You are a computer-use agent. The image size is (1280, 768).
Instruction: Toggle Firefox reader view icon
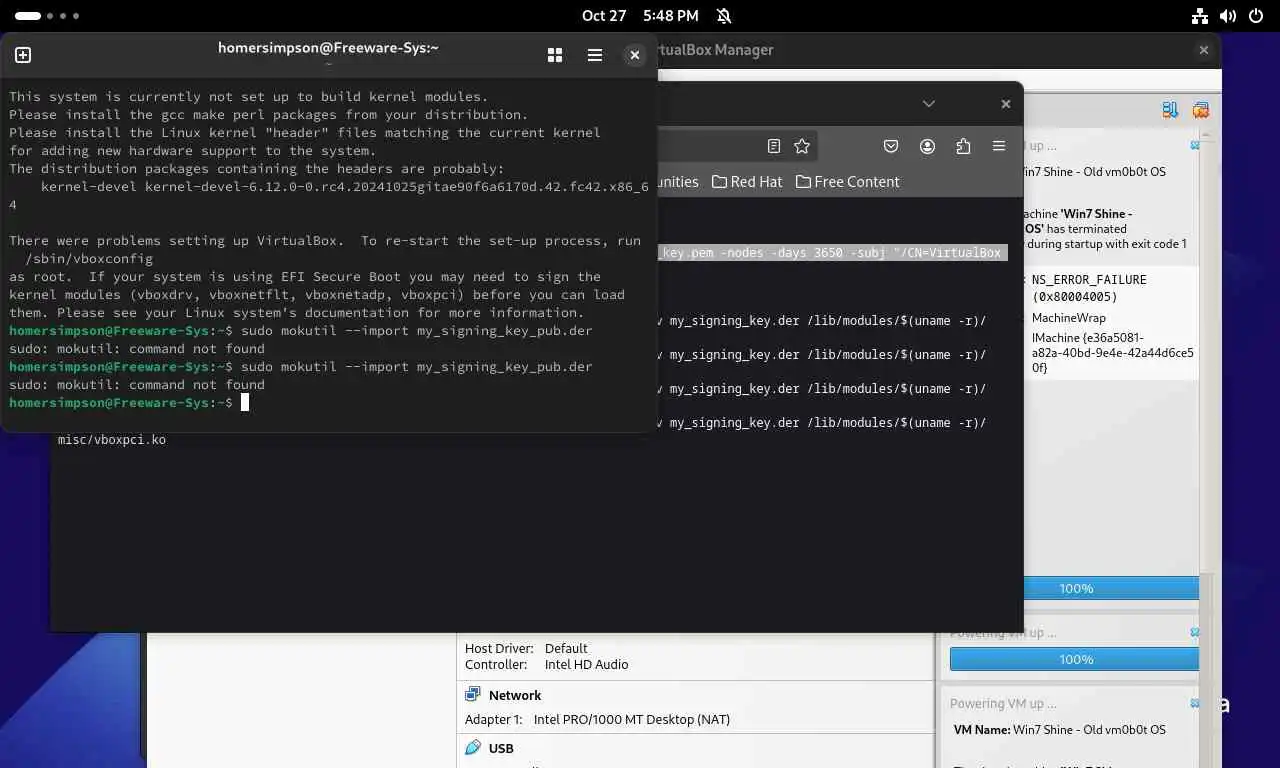pos(774,146)
